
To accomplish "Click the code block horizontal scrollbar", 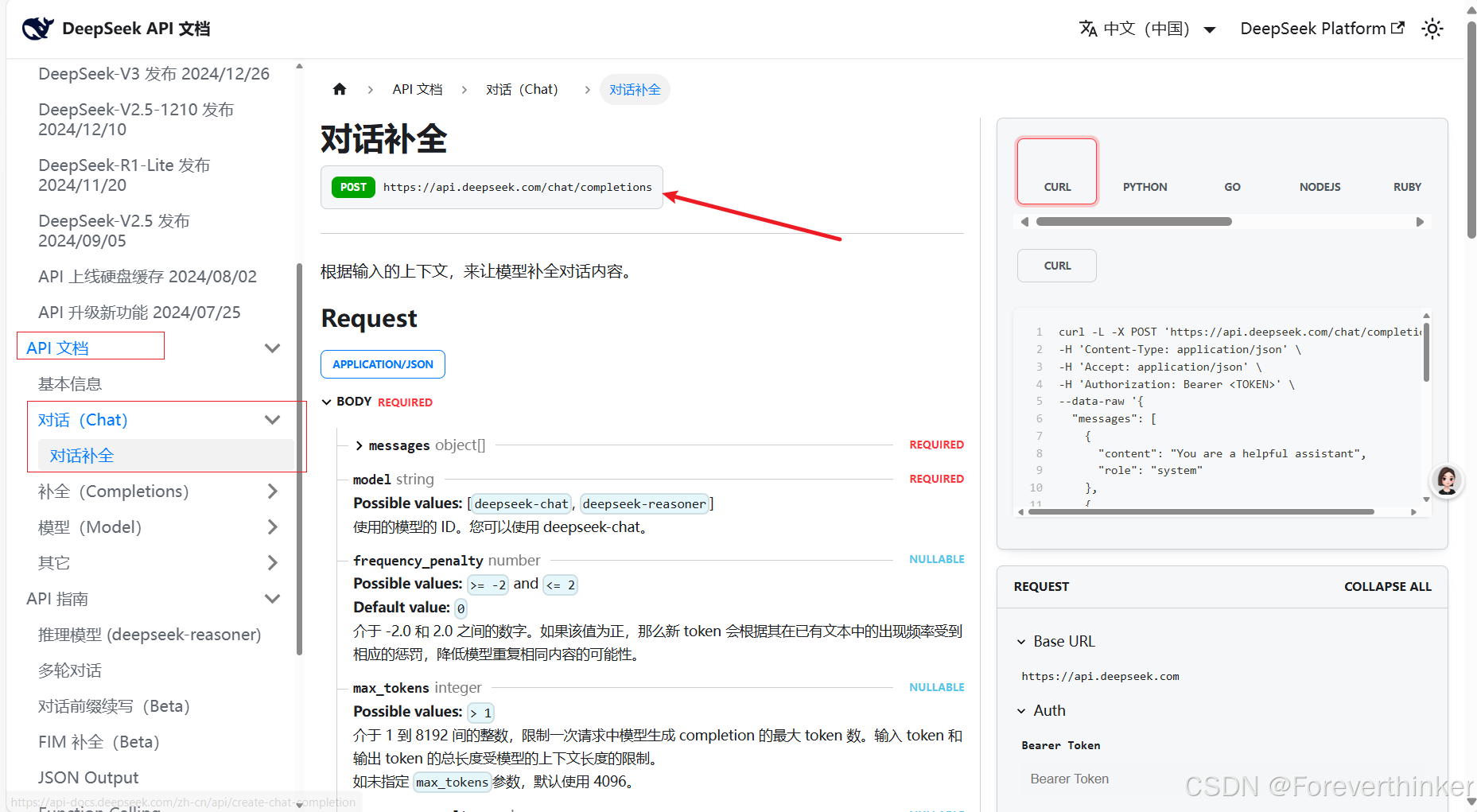I will coord(1201,512).
